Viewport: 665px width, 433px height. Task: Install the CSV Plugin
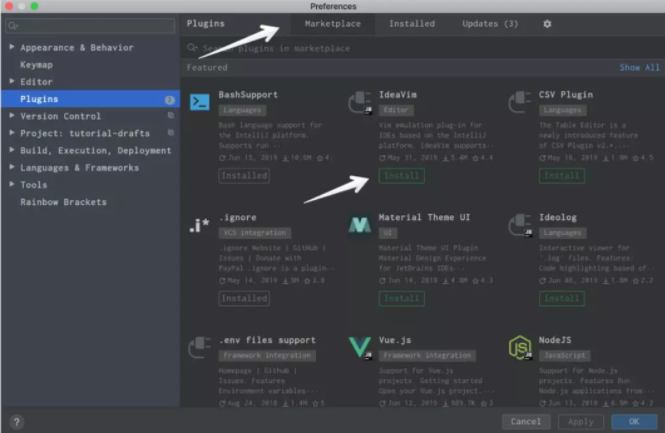(562, 176)
